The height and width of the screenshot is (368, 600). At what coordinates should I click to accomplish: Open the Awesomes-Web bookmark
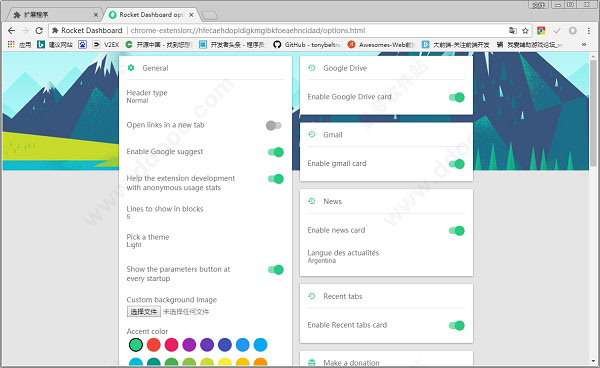(x=382, y=44)
